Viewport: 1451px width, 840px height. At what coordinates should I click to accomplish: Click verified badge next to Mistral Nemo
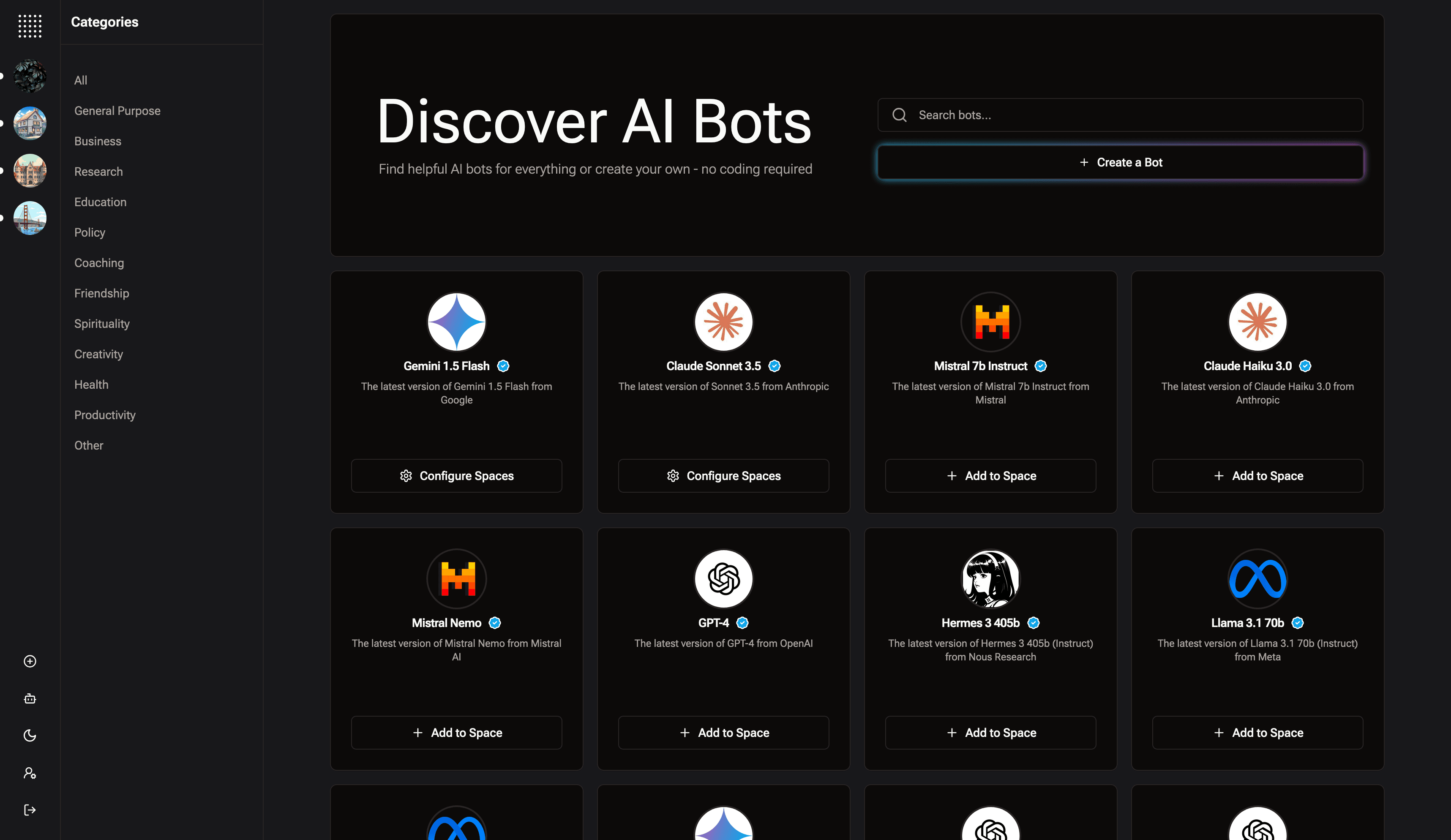click(495, 623)
